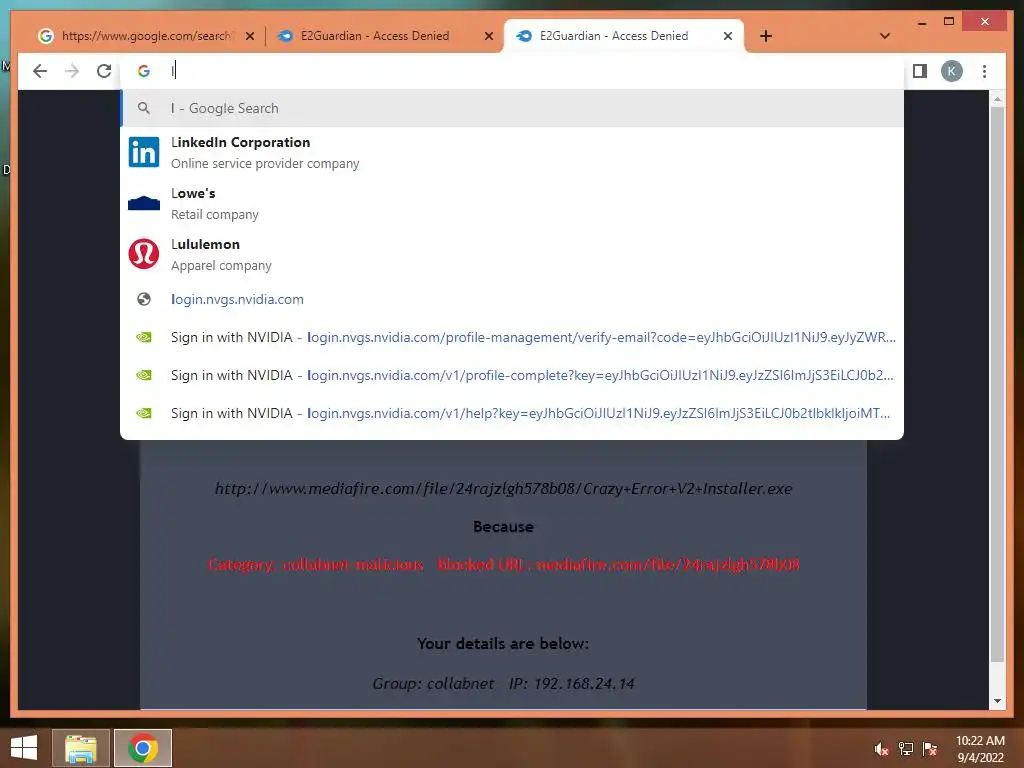Reload the current page
This screenshot has height=768, width=1024.
104,71
